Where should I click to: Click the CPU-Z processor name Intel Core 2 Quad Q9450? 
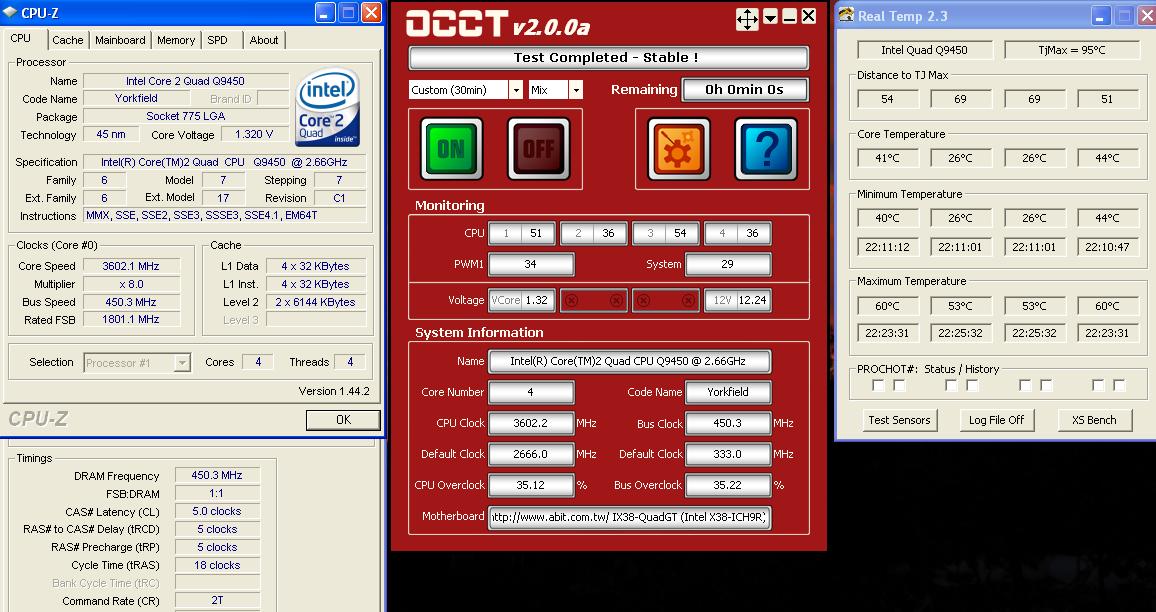[186, 81]
